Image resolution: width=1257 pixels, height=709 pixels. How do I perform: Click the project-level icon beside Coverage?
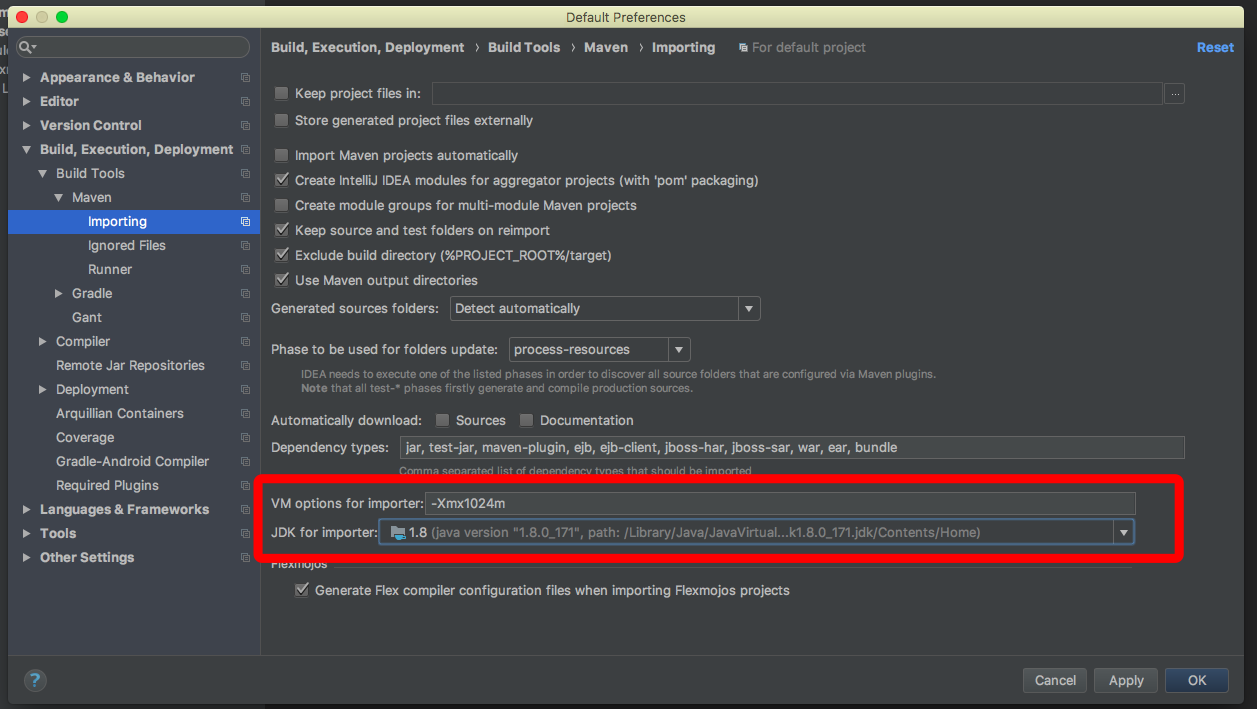(245, 438)
